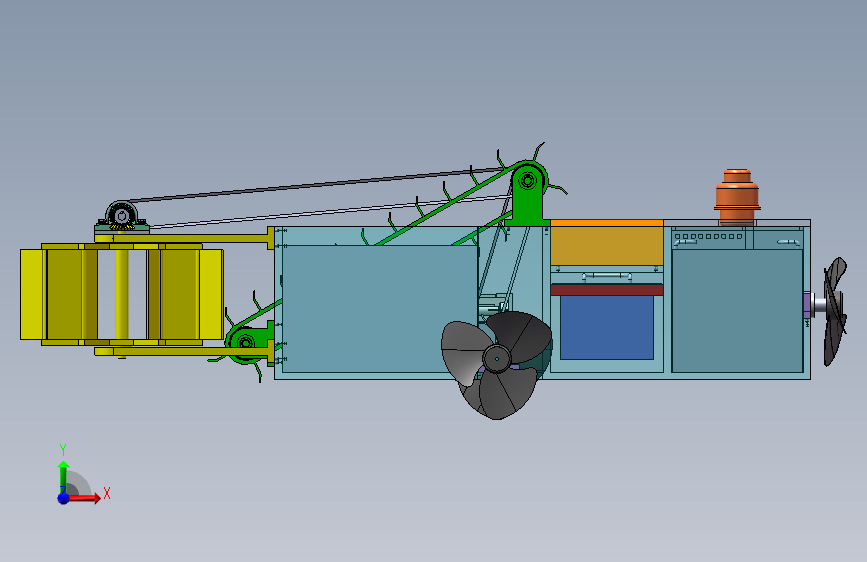Select the yellow paddle wheel's left outer blade

point(33,294)
